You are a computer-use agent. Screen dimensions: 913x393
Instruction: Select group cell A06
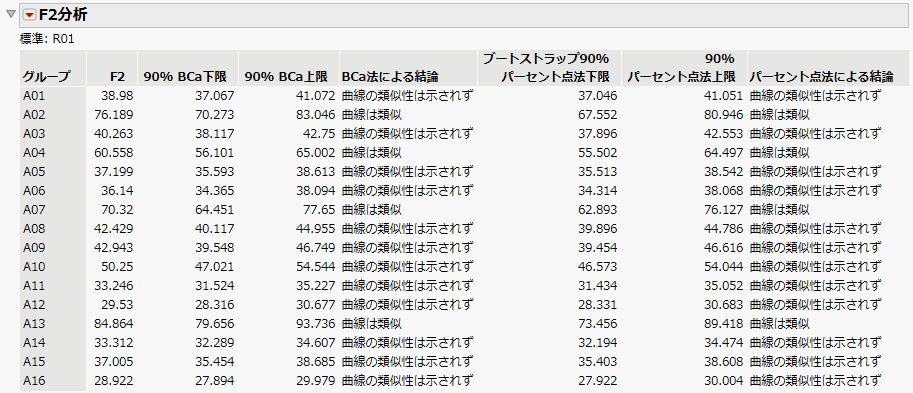click(34, 190)
